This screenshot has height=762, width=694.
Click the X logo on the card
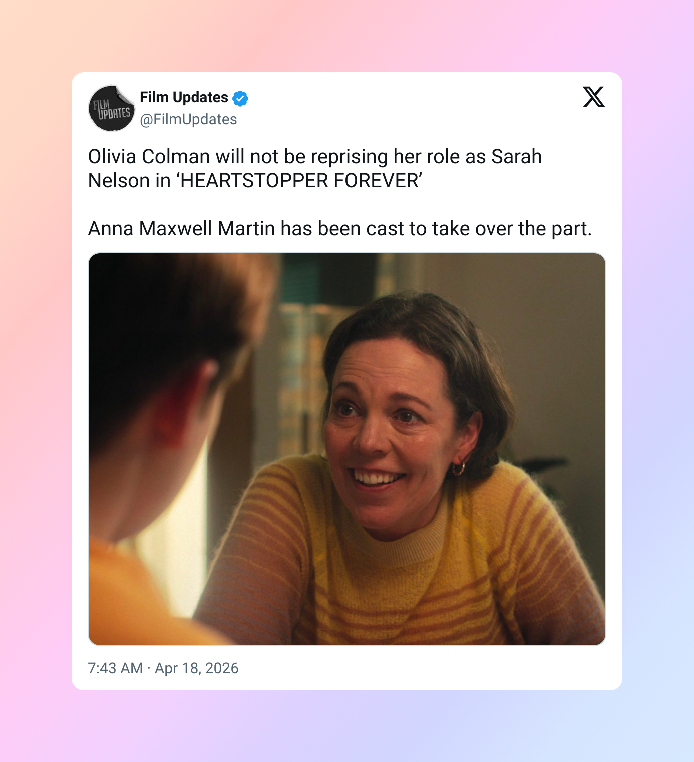[x=593, y=97]
